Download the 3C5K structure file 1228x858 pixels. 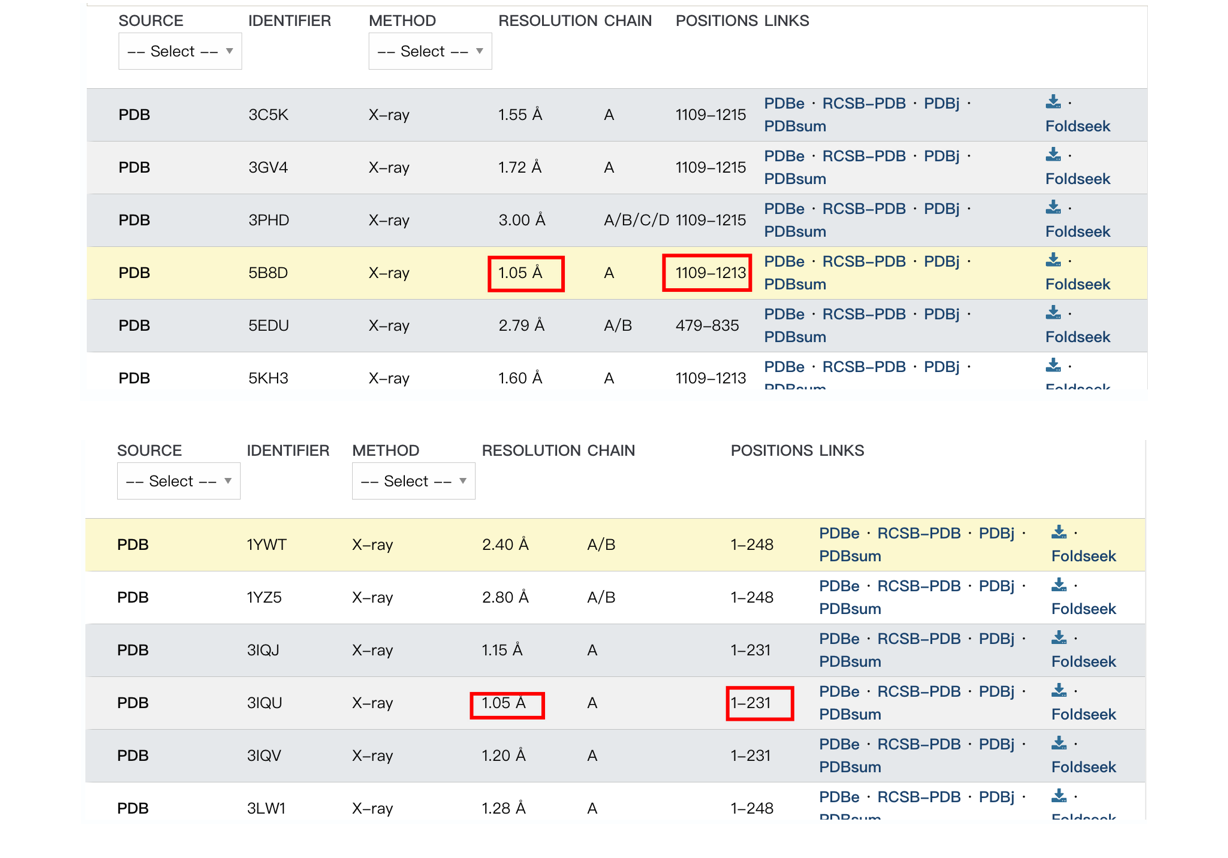click(1053, 102)
